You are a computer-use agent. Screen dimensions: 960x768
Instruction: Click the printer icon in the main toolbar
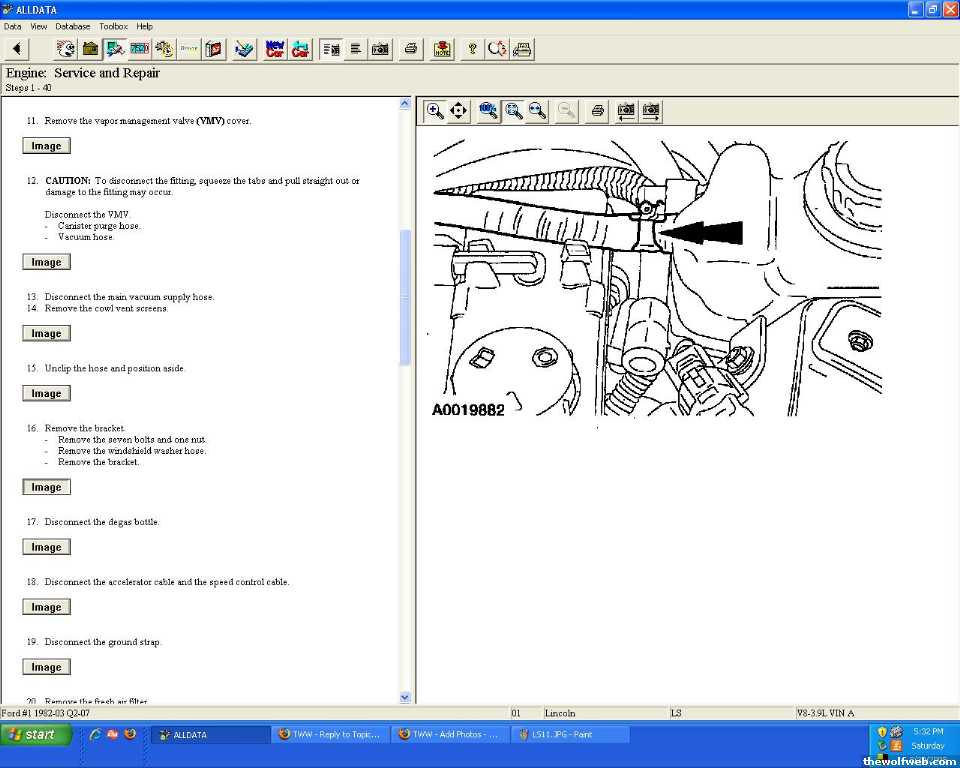click(411, 49)
